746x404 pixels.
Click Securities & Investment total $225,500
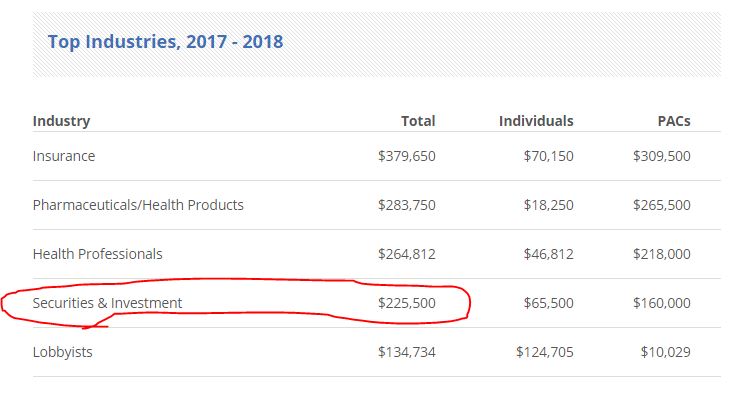point(406,303)
